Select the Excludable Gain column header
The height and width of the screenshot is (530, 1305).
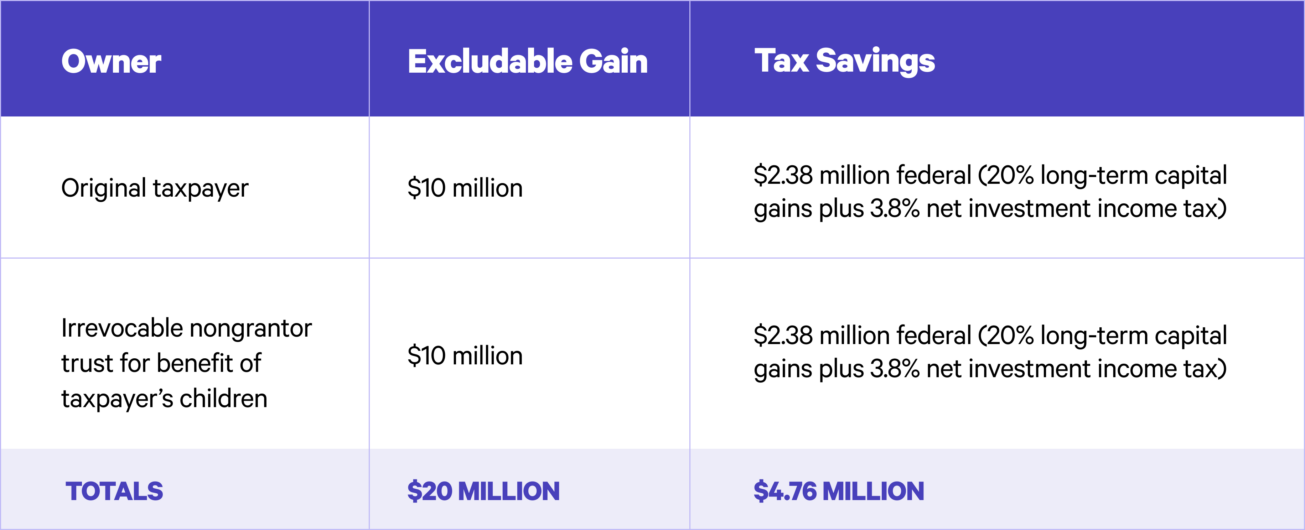(x=527, y=62)
